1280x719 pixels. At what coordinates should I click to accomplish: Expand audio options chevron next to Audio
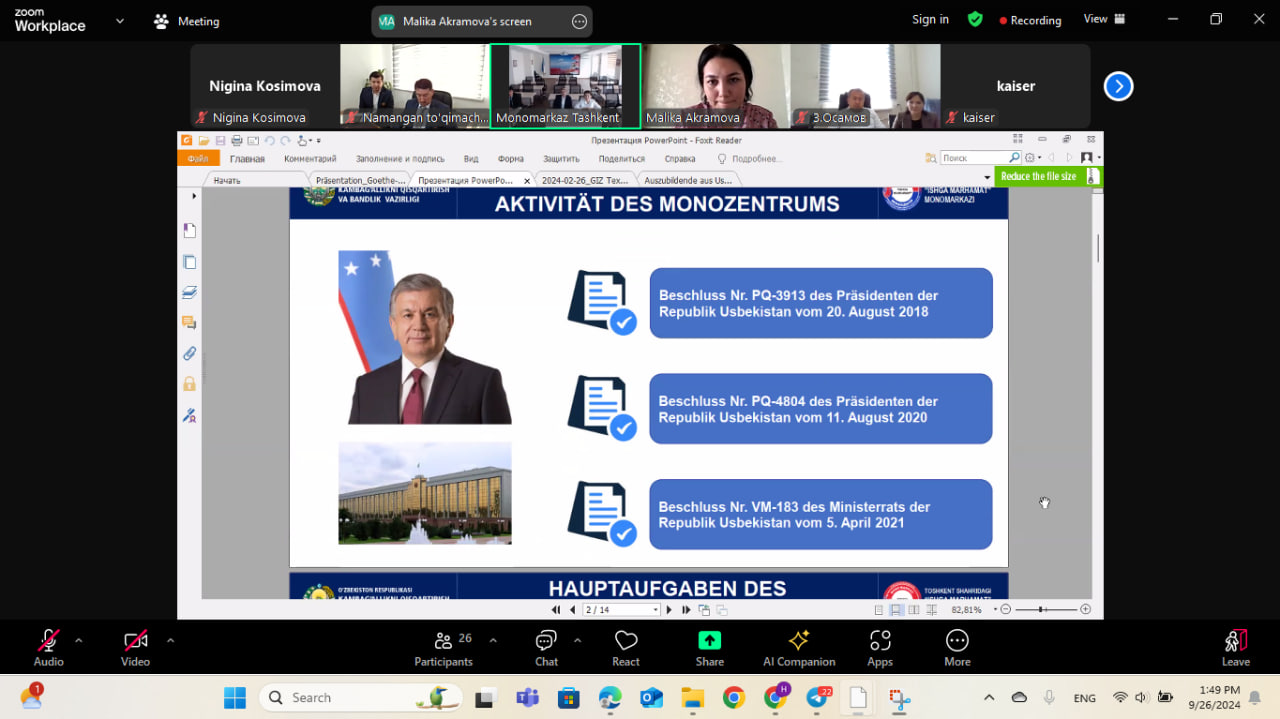click(x=79, y=640)
